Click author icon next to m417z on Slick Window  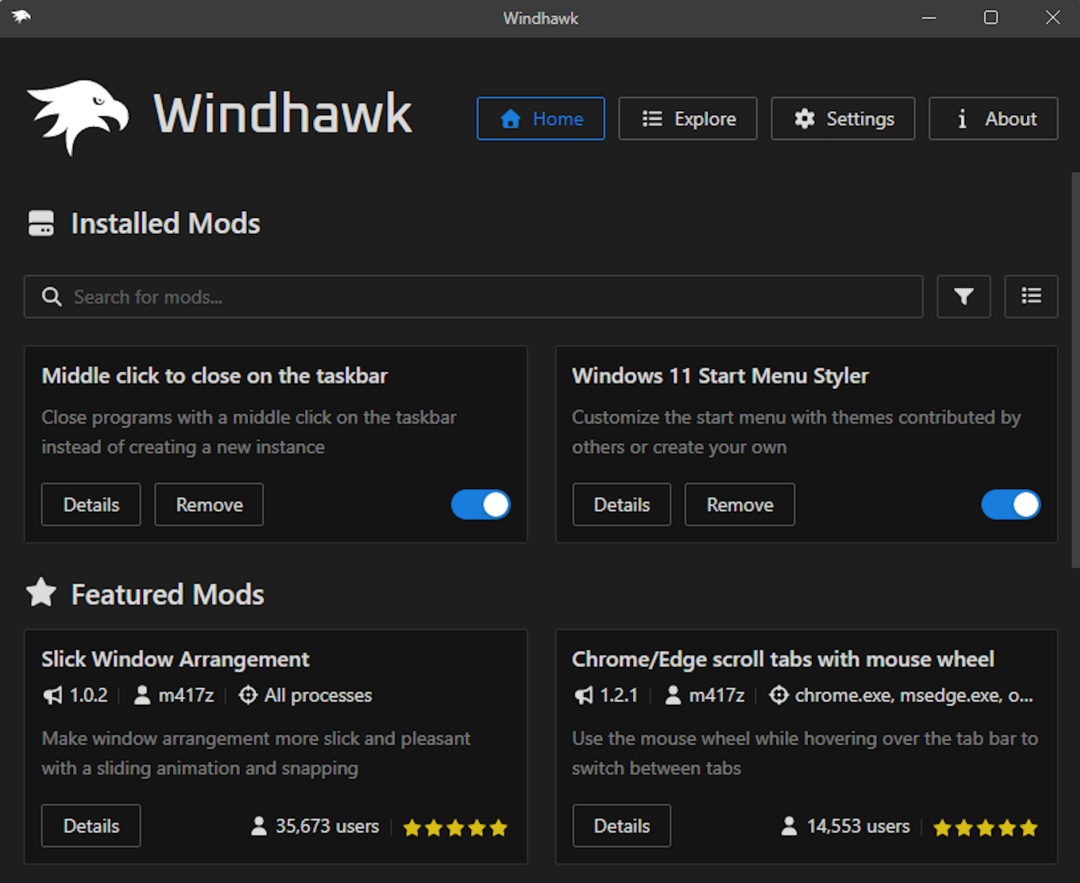(143, 695)
